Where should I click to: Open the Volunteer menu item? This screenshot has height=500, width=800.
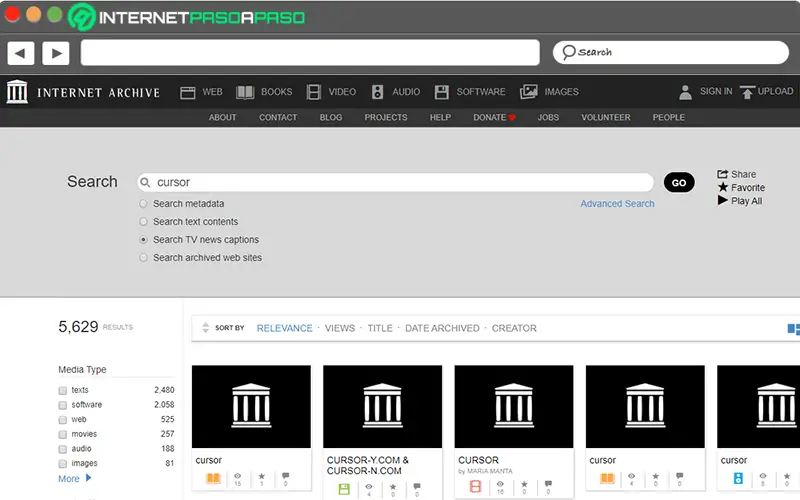(x=605, y=117)
